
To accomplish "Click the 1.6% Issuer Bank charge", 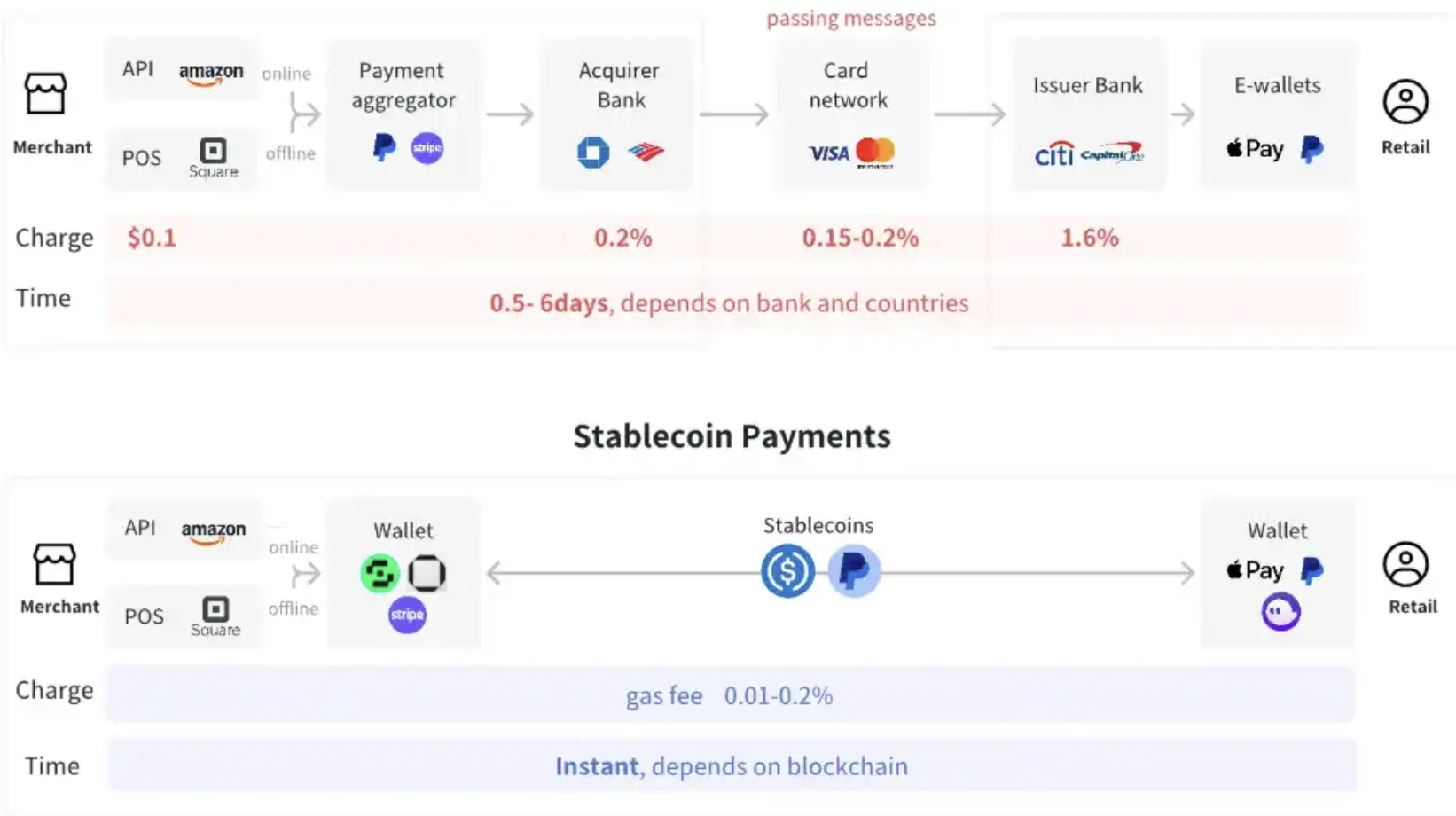I will [1090, 238].
